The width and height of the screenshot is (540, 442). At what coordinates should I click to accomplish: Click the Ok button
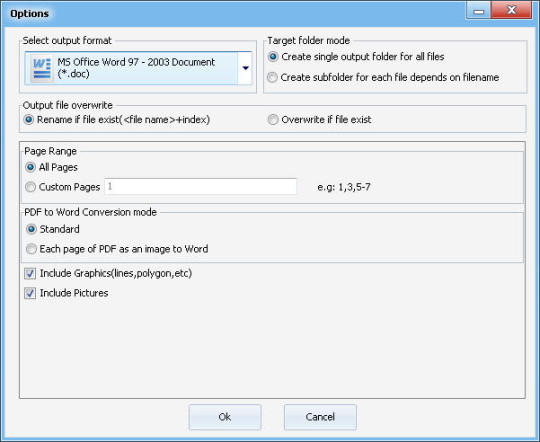(225, 417)
